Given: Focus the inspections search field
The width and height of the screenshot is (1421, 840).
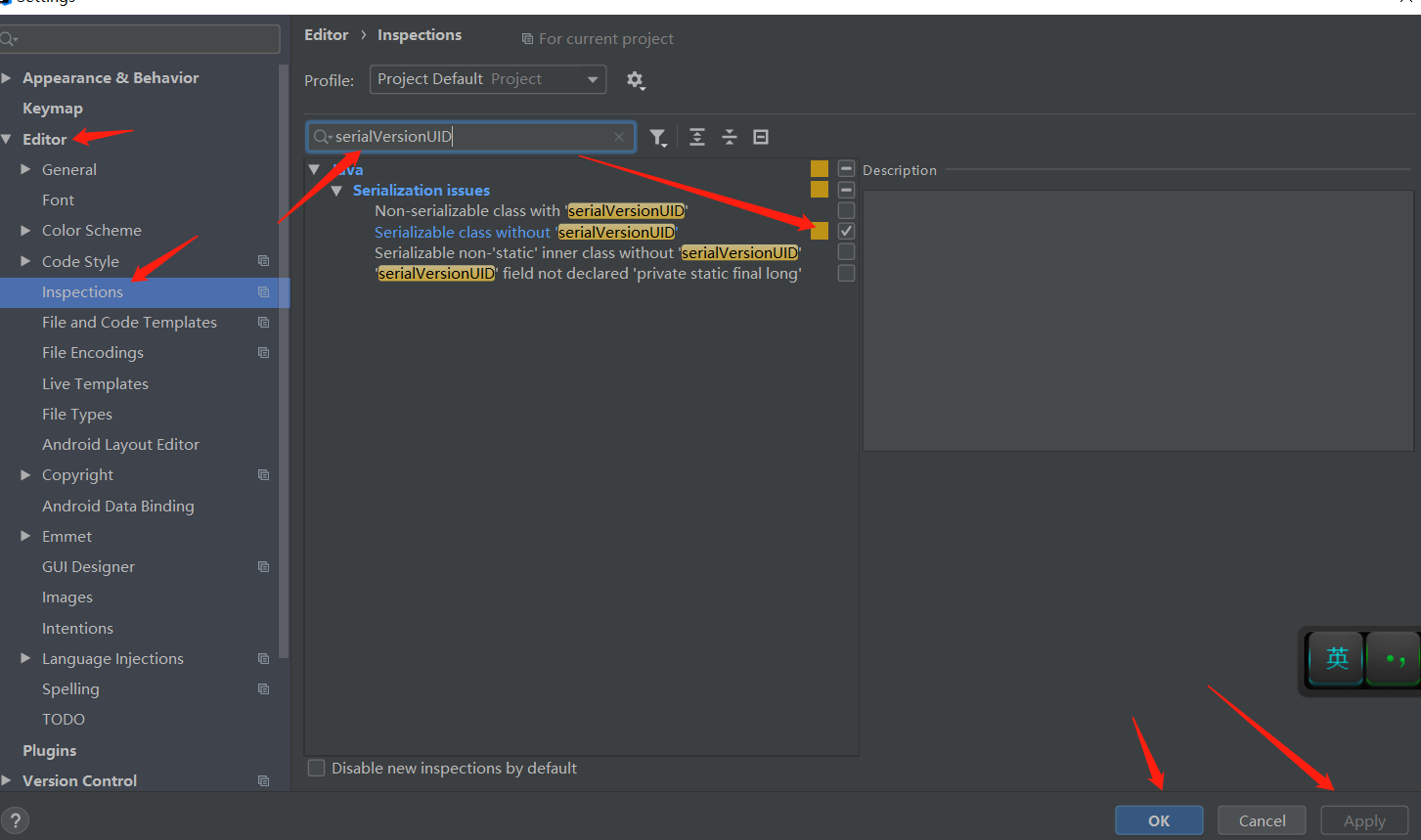Looking at the screenshot, I should (x=471, y=137).
